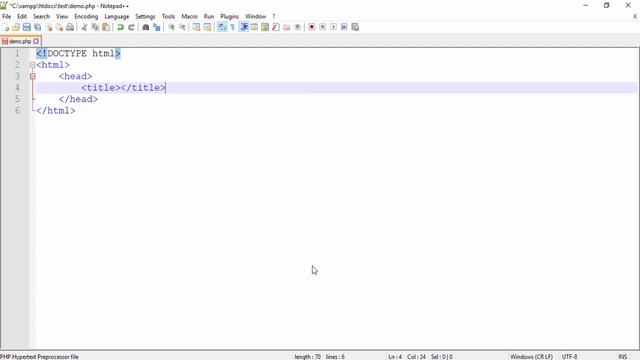The height and width of the screenshot is (360, 640).
Task: Start macro recording with the red dot
Action: click(312, 27)
